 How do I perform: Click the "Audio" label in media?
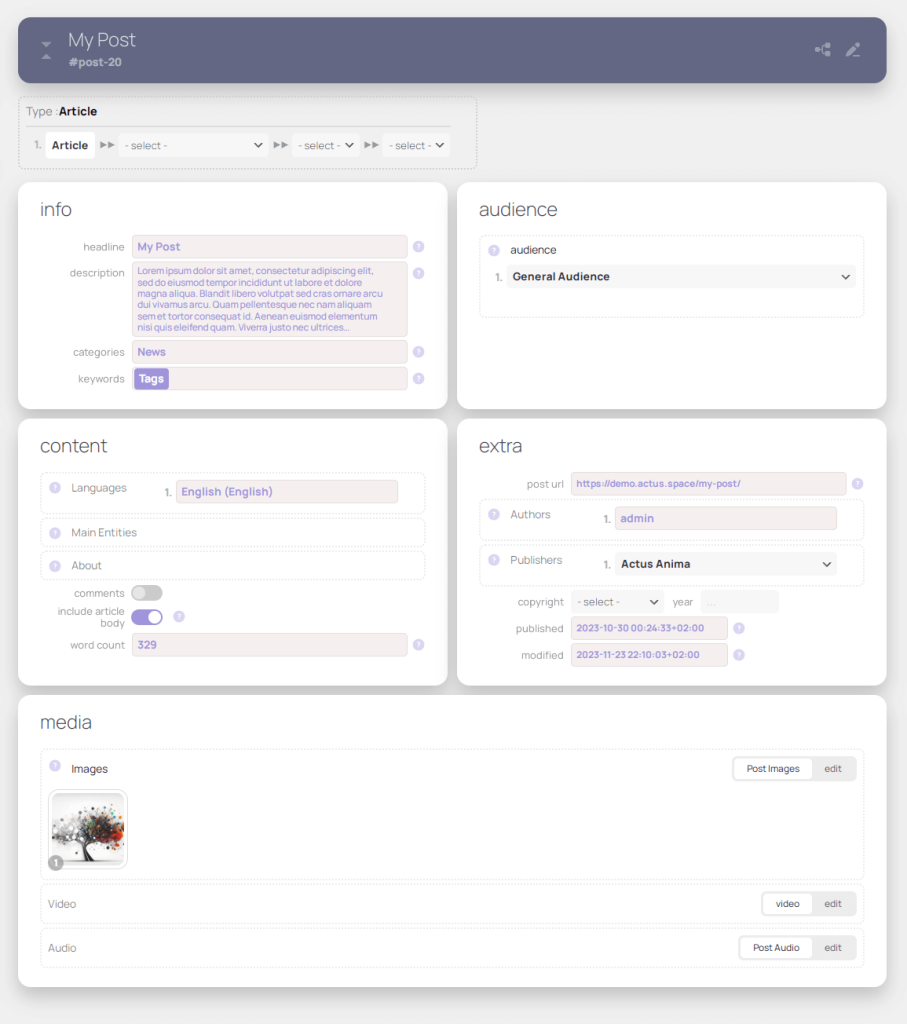click(x=62, y=948)
